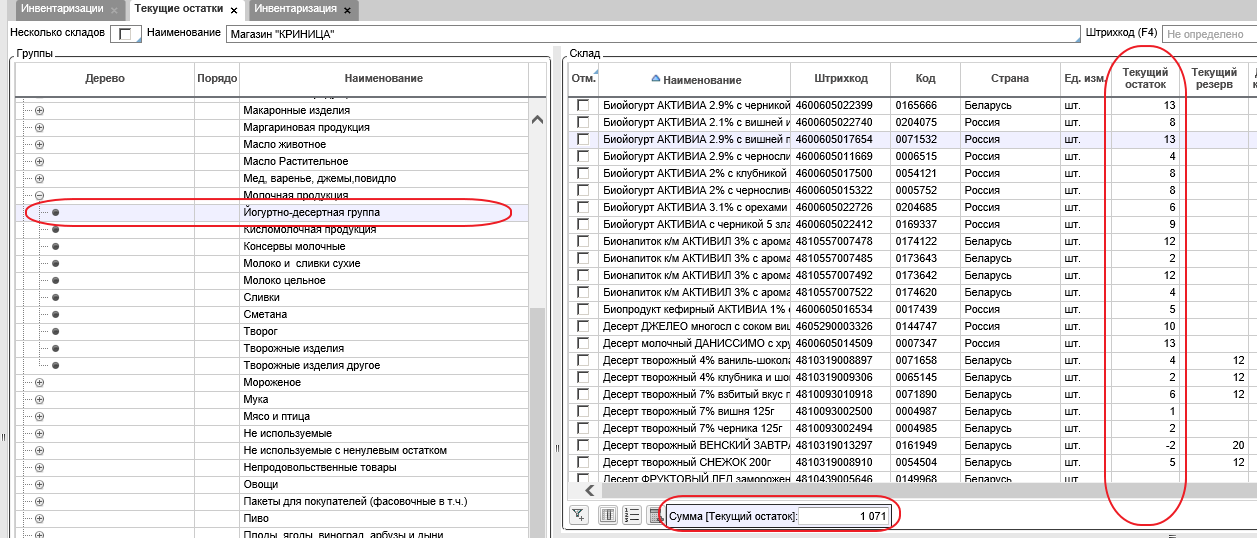Click the sort arrow beside Наименование column

[x=656, y=79]
